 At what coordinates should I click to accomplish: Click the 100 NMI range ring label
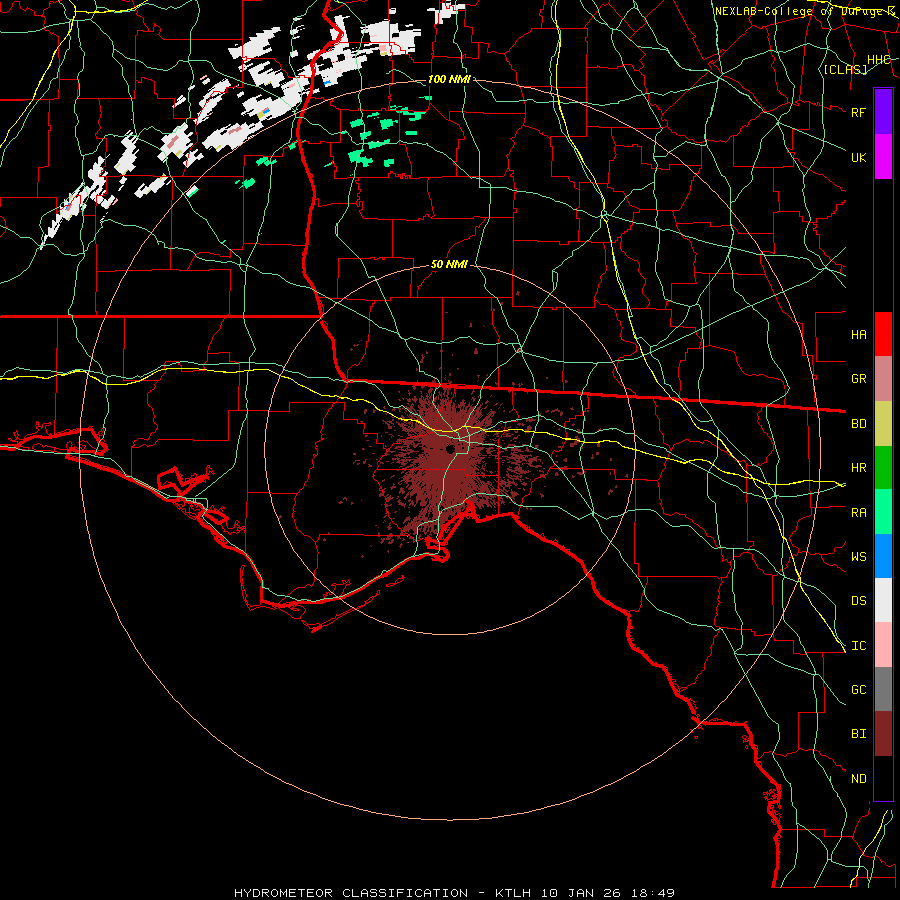449,79
